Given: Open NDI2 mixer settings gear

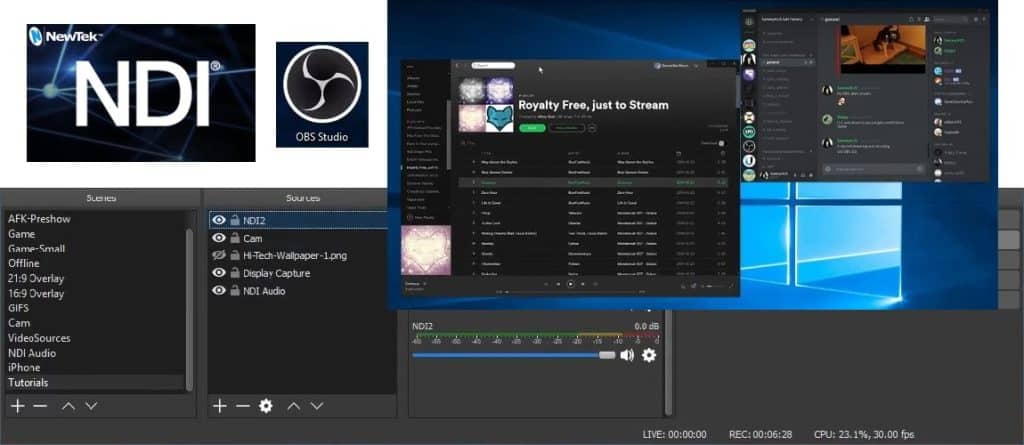Looking at the screenshot, I should 648,355.
